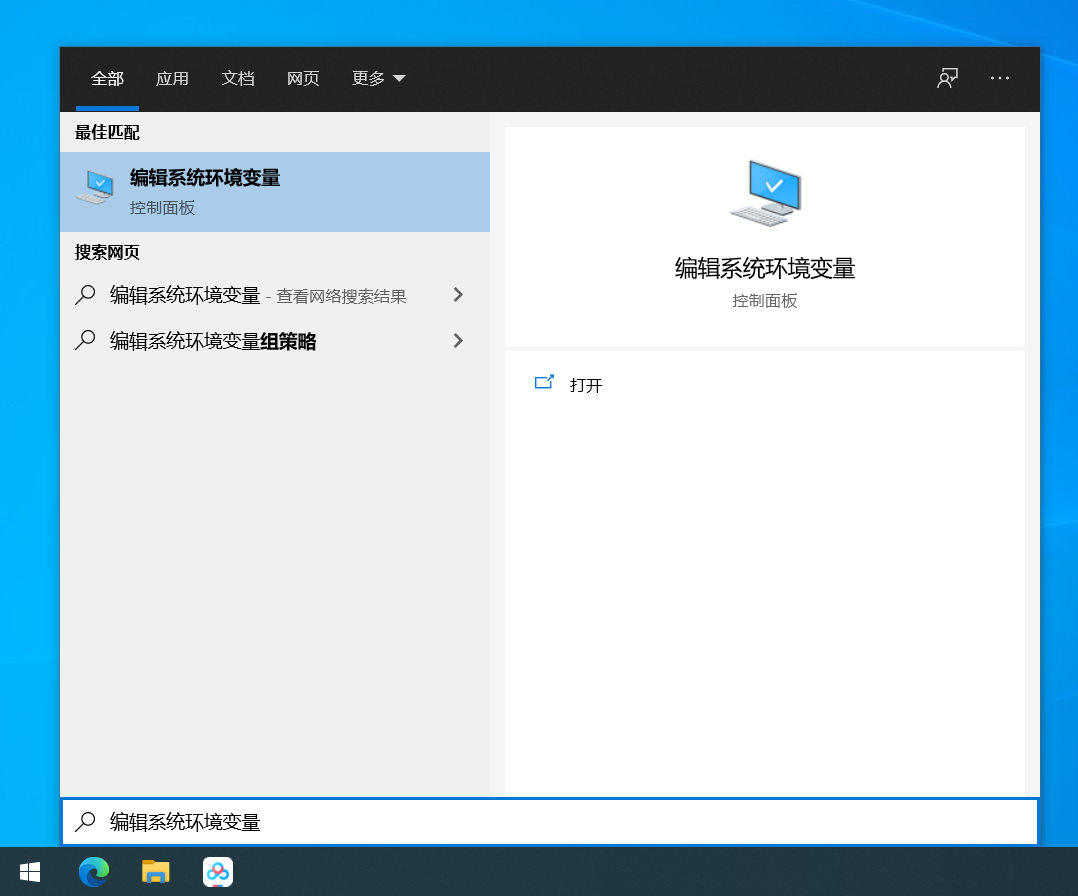Select the 文档 search tab
This screenshot has height=896, width=1078.
pyautogui.click(x=238, y=78)
